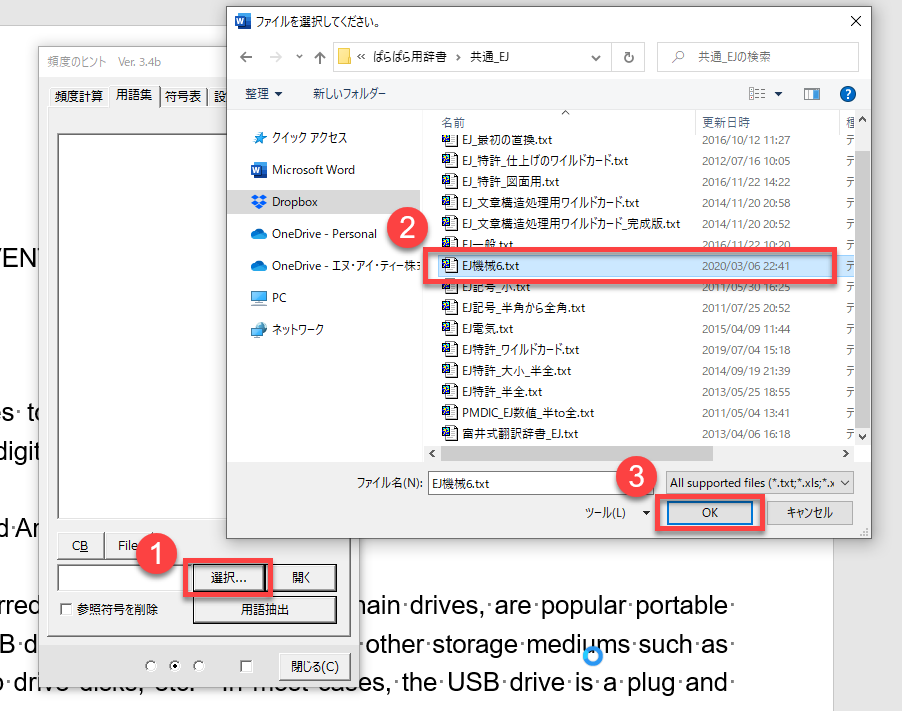This screenshot has width=902, height=711.
Task: Expand the All supported files type dropdown
Action: tap(759, 483)
